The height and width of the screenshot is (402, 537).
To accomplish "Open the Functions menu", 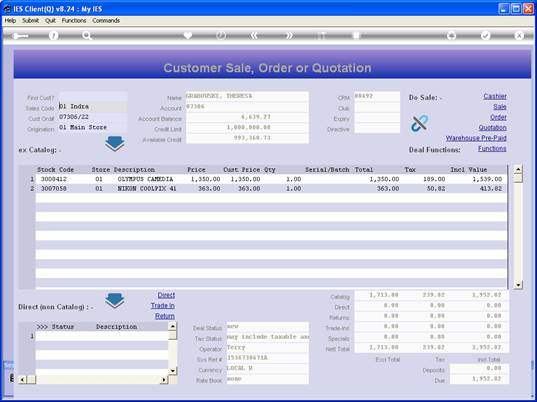I will [x=74, y=21].
